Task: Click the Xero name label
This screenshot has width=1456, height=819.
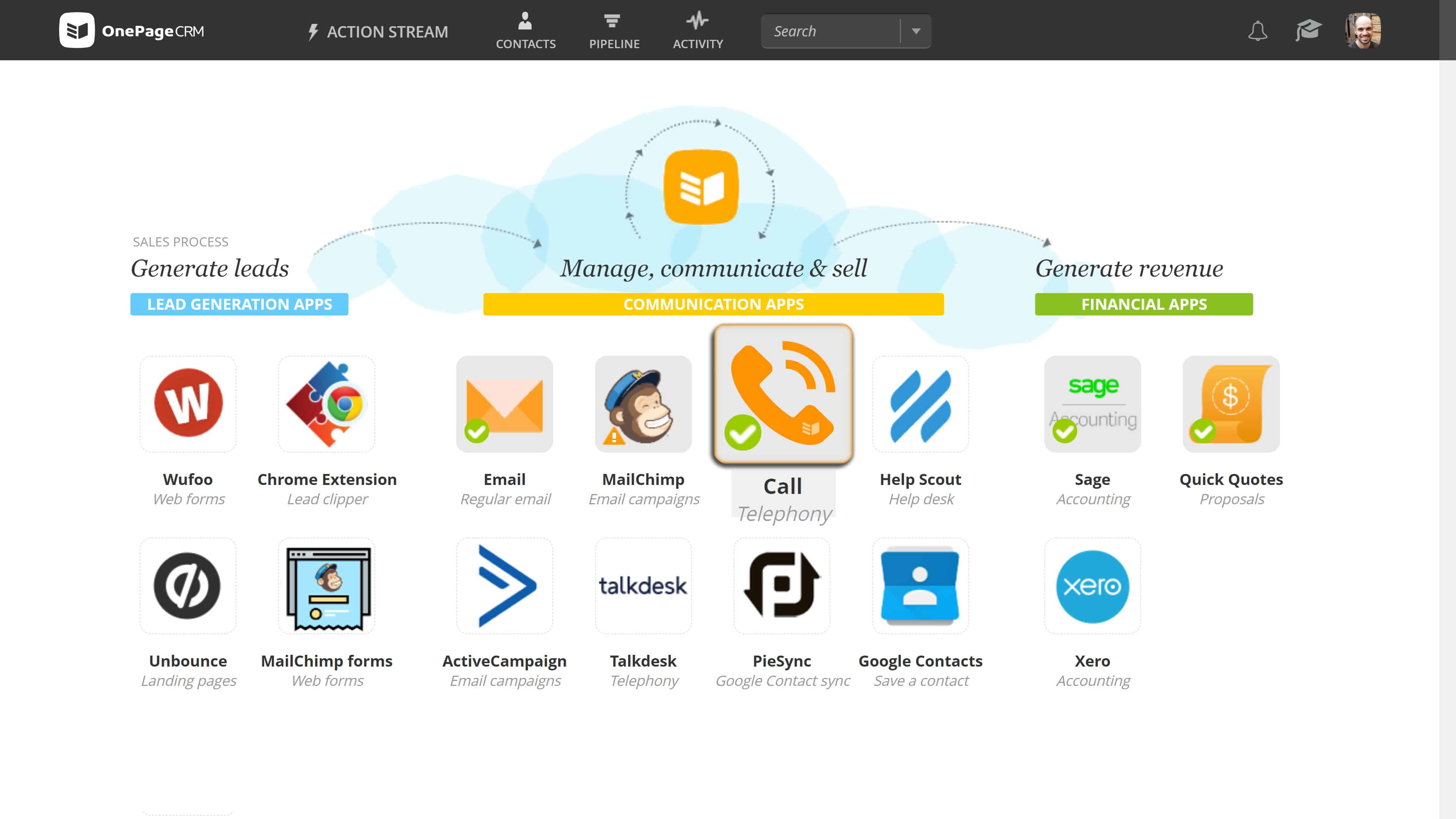Action: [x=1092, y=661]
